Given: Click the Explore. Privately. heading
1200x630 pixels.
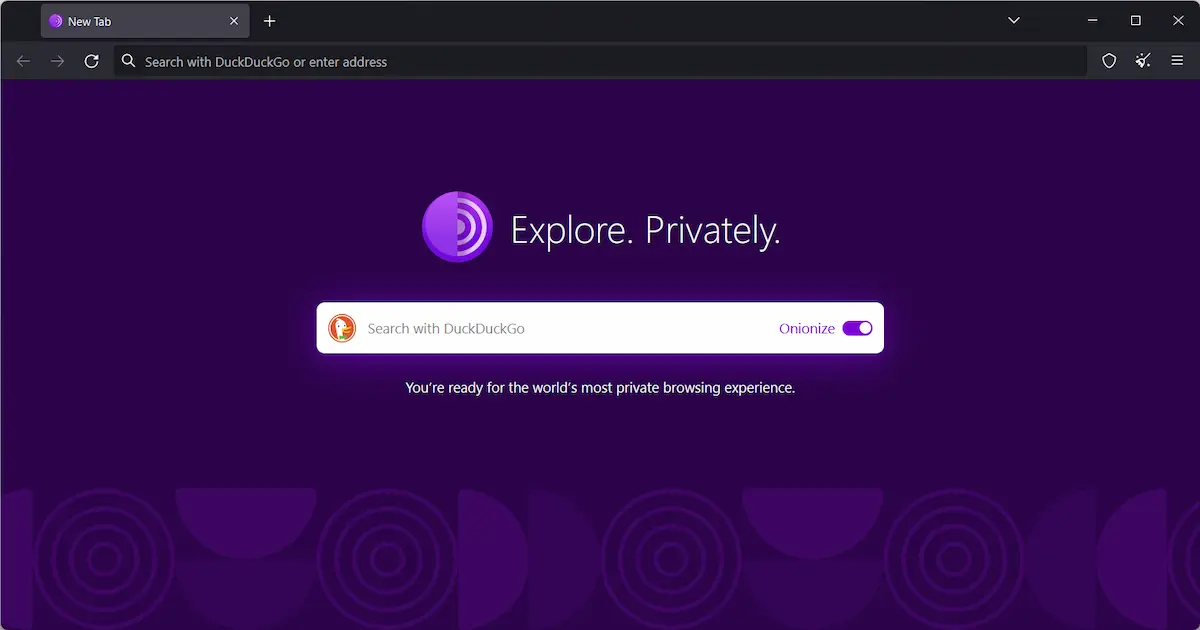Looking at the screenshot, I should (x=645, y=229).
